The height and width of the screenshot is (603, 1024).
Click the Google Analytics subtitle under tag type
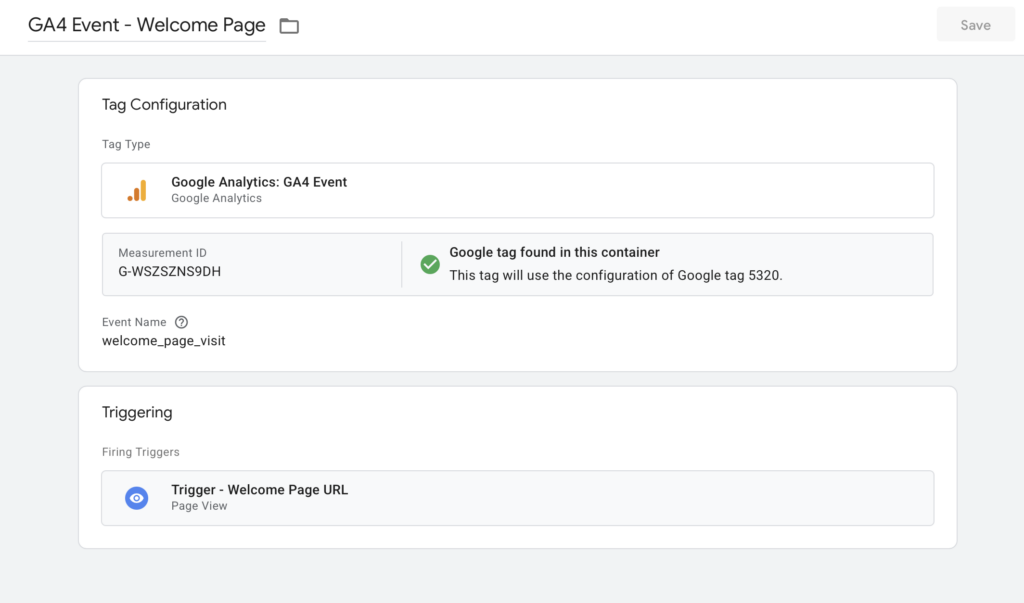(216, 198)
